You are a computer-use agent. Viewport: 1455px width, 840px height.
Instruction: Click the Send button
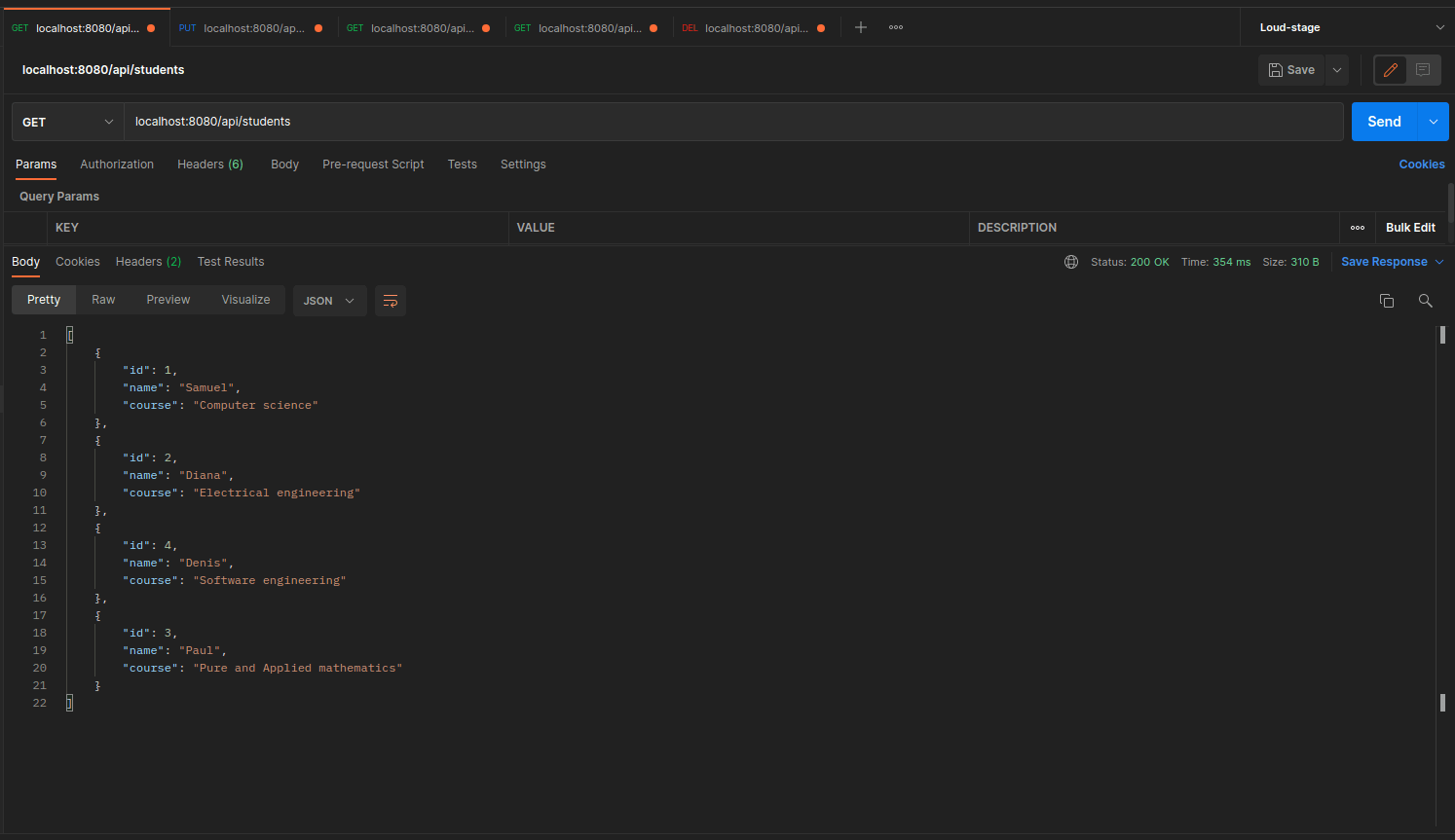(1384, 122)
